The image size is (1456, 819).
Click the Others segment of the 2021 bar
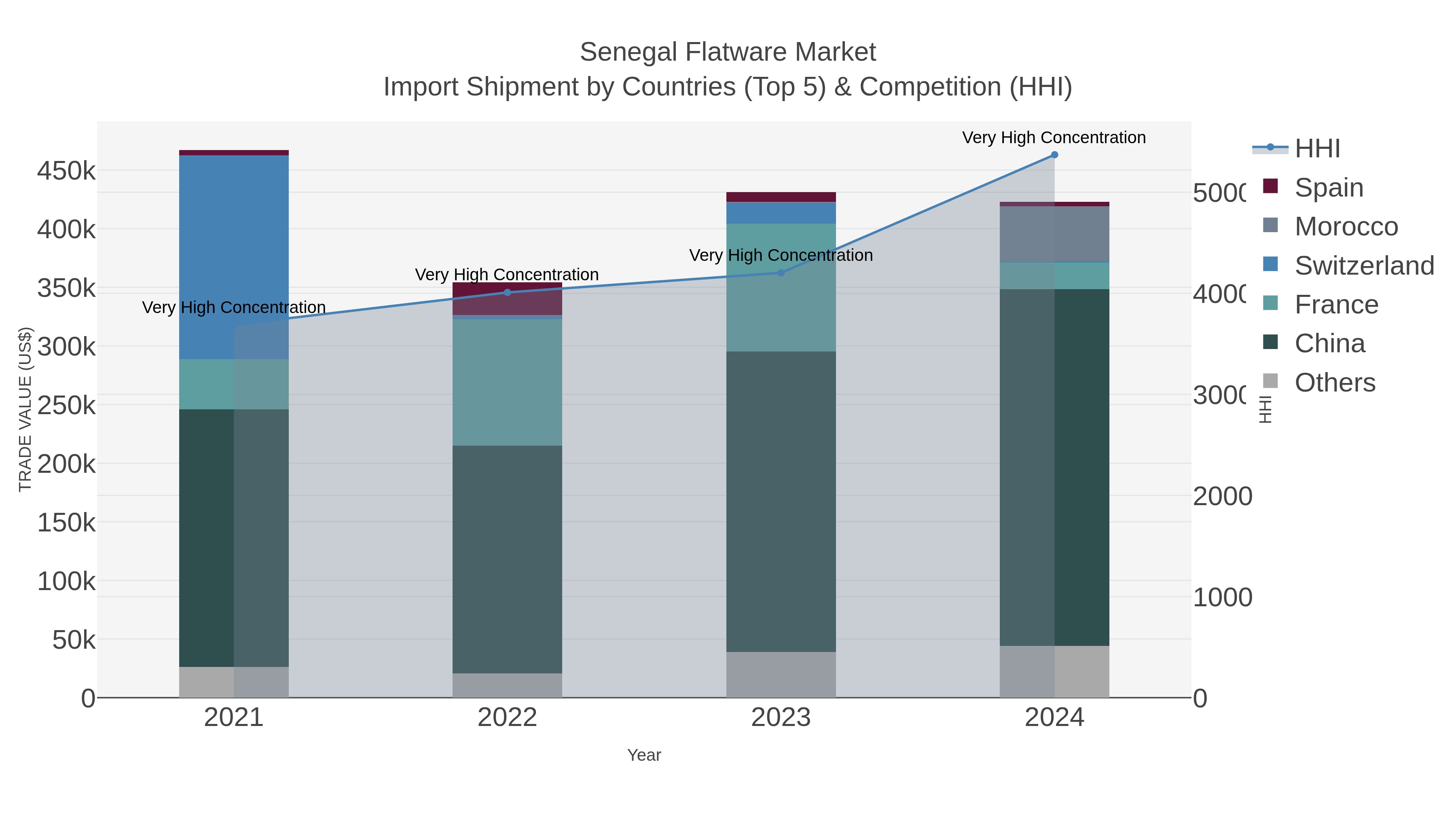[234, 682]
